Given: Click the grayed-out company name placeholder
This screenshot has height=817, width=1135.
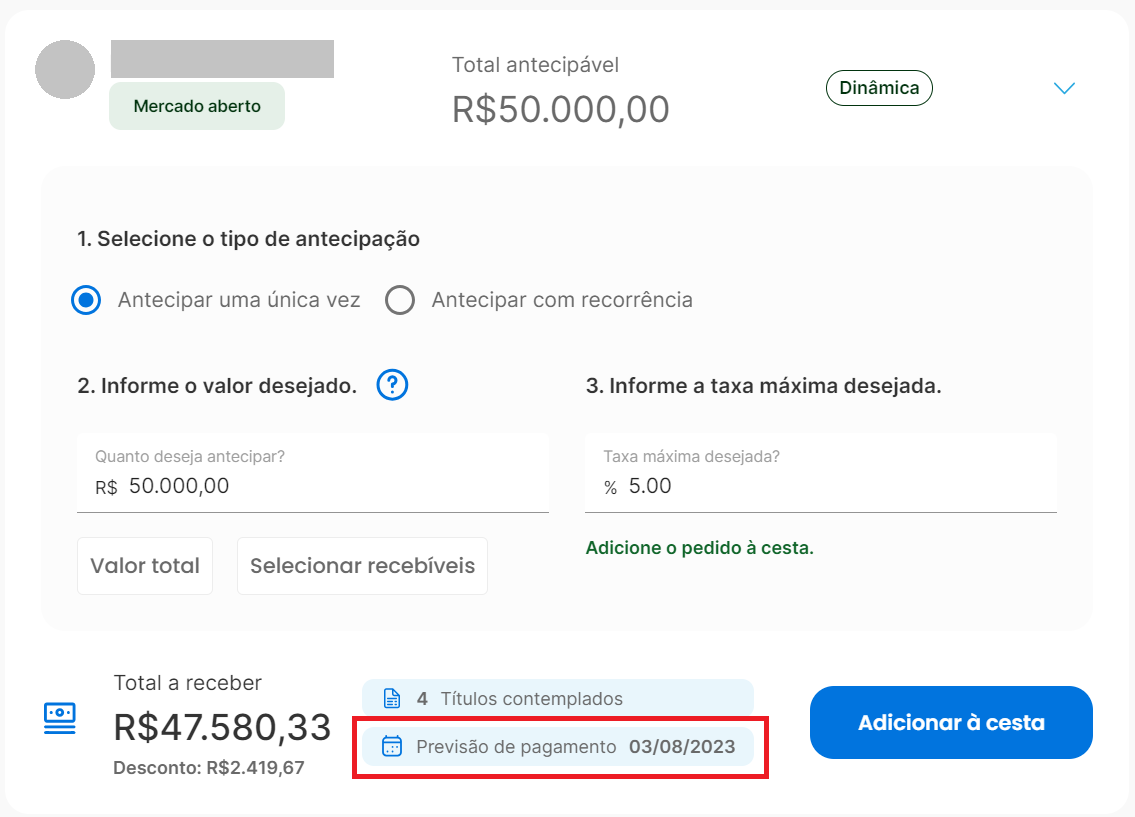Looking at the screenshot, I should (222, 59).
